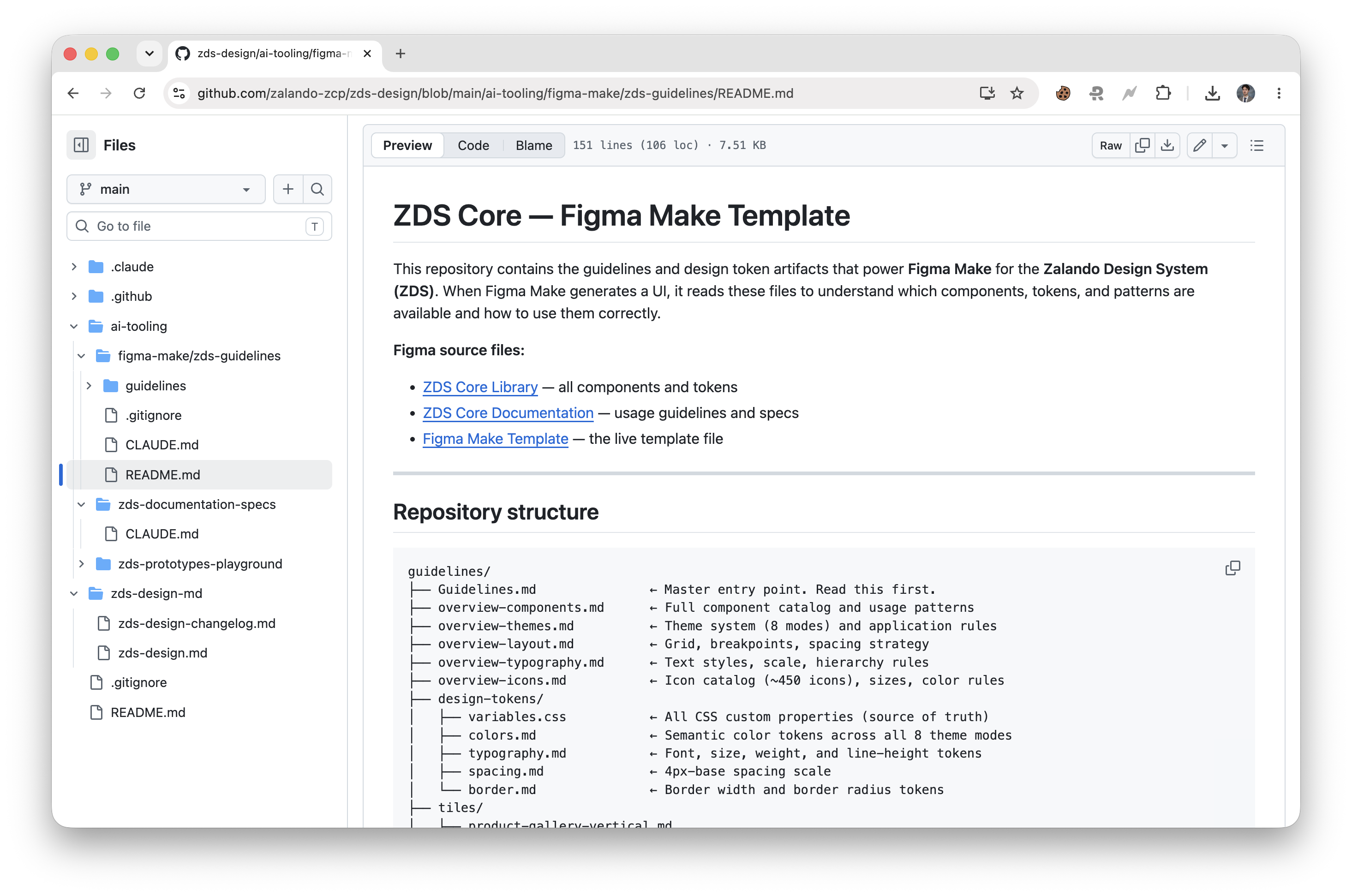Switch to the Preview tab
1352x896 pixels.
click(407, 145)
